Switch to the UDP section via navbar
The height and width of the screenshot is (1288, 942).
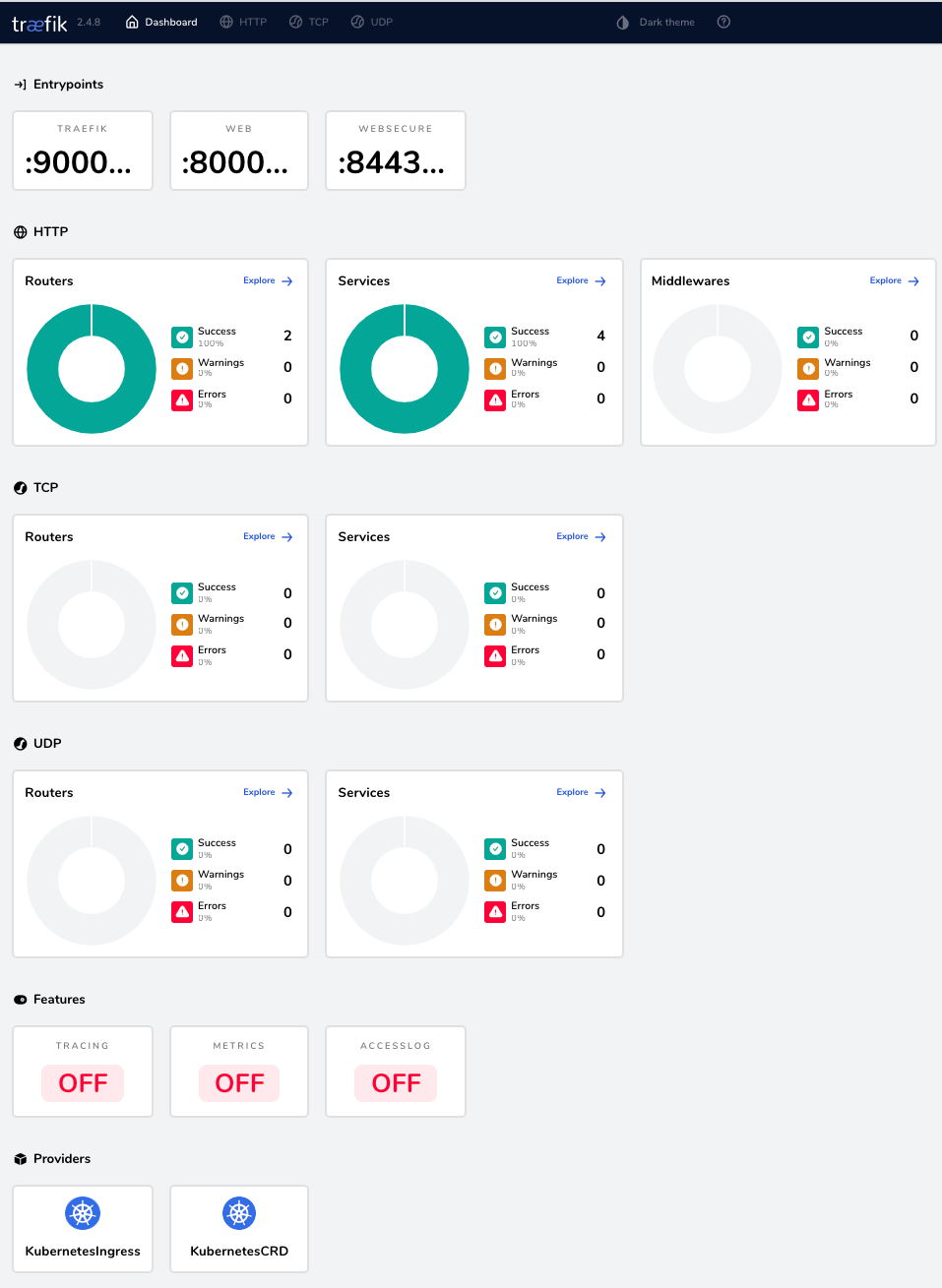click(371, 22)
